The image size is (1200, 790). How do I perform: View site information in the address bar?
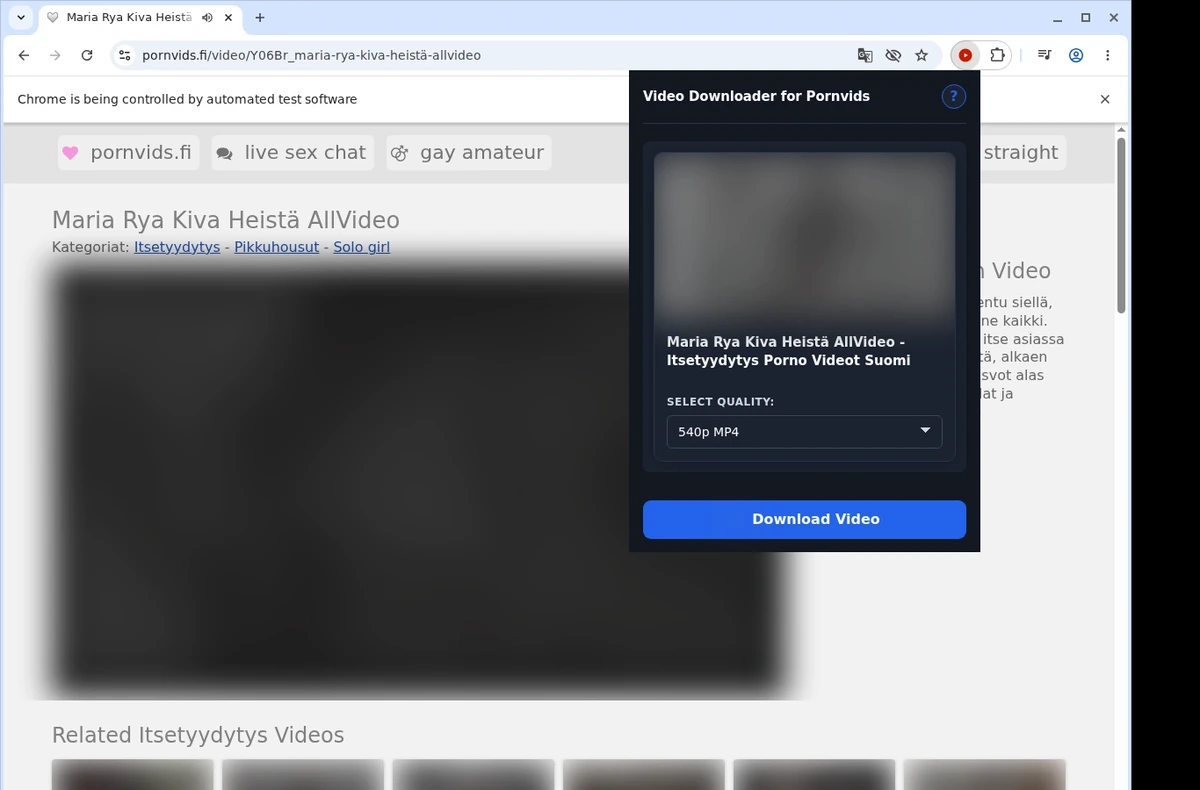[x=124, y=55]
